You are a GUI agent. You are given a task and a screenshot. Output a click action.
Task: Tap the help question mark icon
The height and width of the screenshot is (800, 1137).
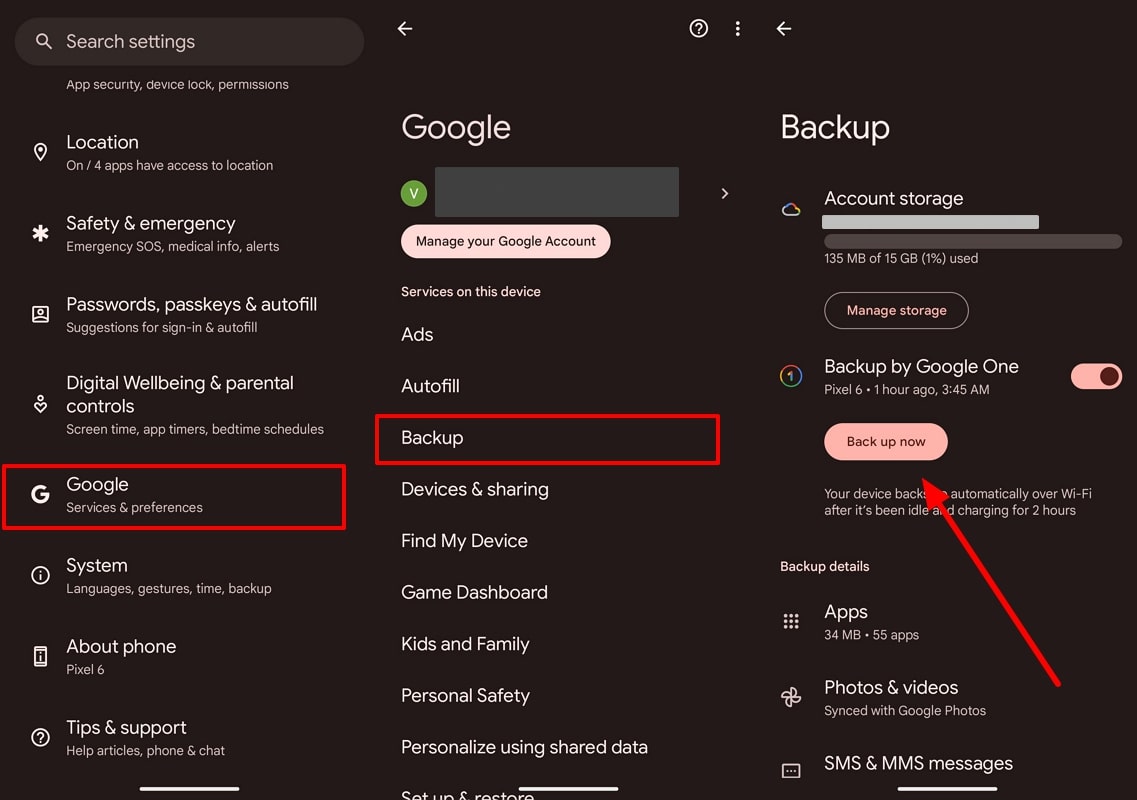pos(699,29)
